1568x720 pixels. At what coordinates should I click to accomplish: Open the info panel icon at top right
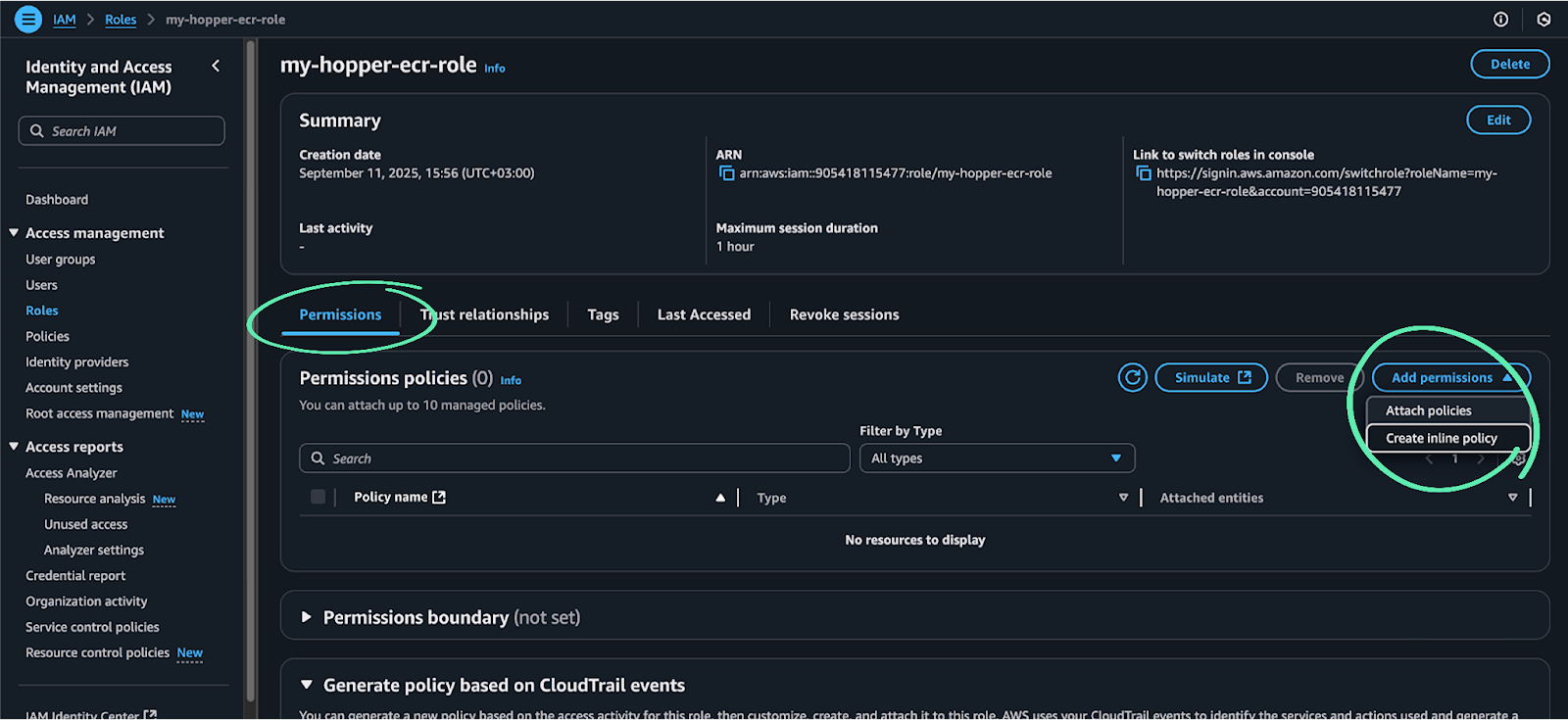click(x=1500, y=20)
